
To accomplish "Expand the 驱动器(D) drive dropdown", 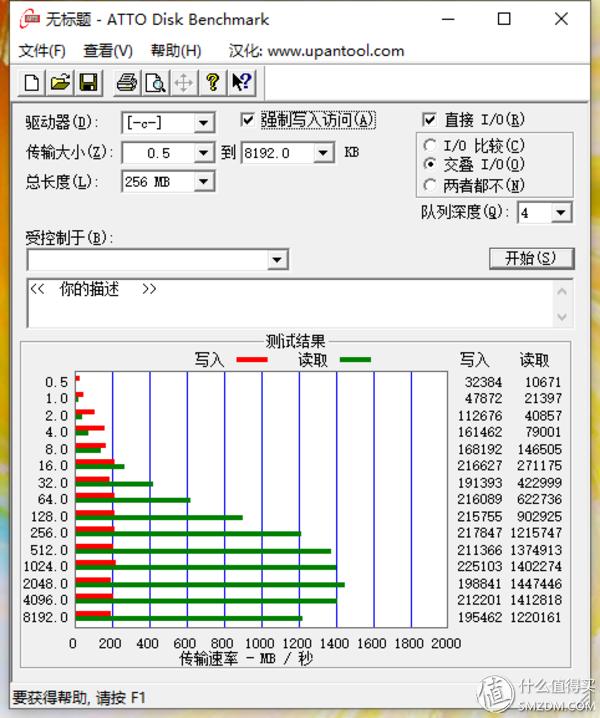I will pyautogui.click(x=203, y=123).
